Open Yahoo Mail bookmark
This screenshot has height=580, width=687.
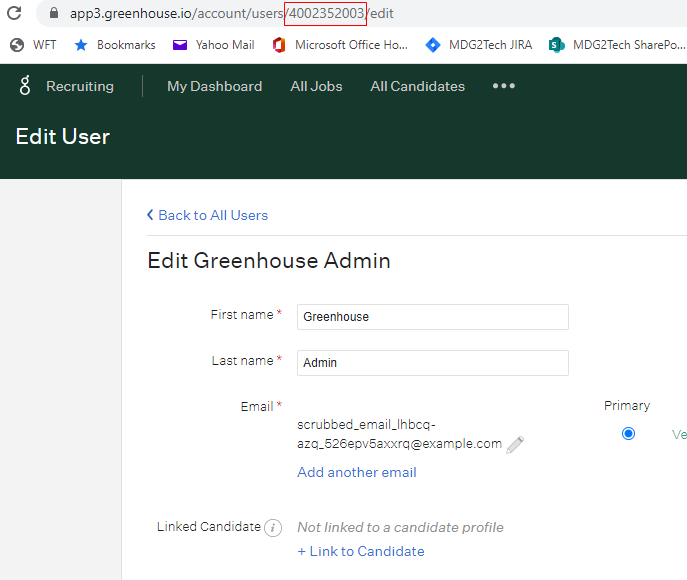213,45
